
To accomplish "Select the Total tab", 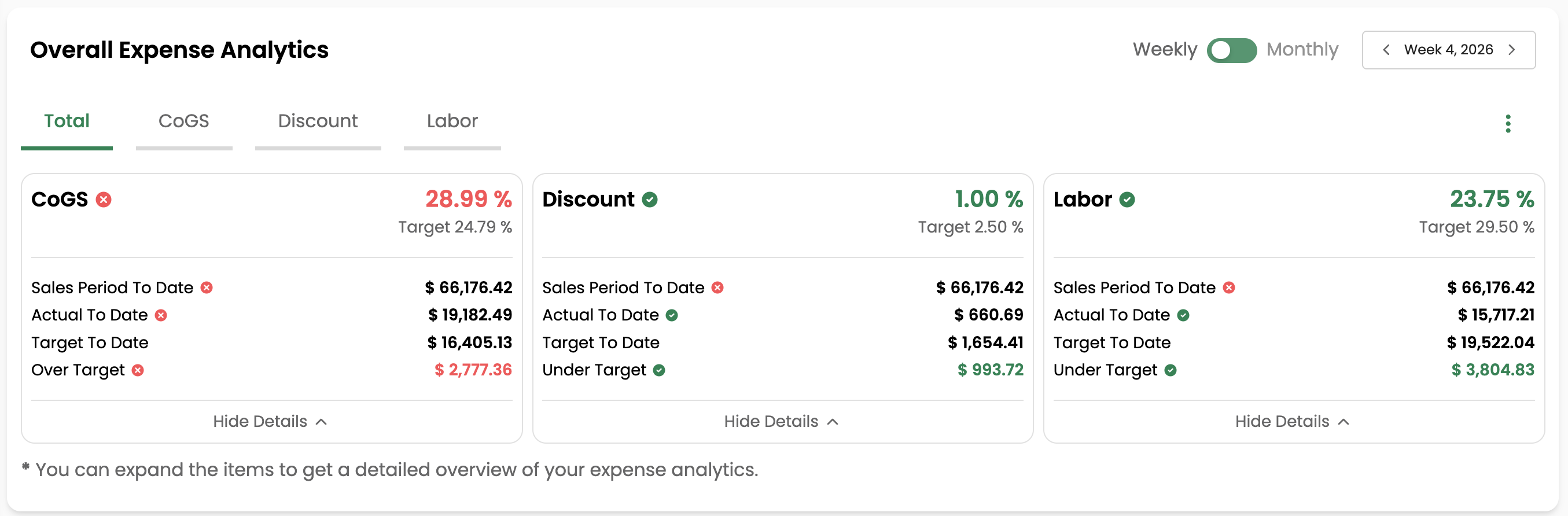I will point(67,121).
